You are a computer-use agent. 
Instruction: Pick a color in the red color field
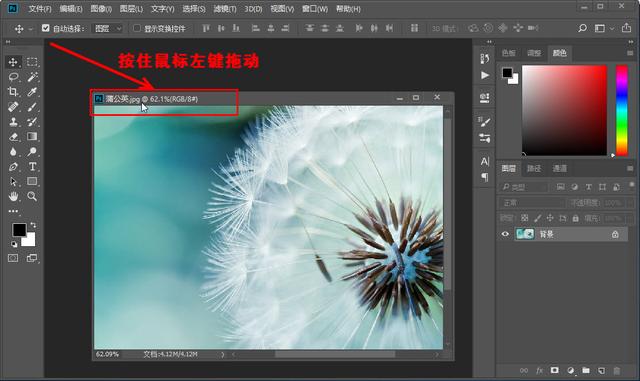564,110
